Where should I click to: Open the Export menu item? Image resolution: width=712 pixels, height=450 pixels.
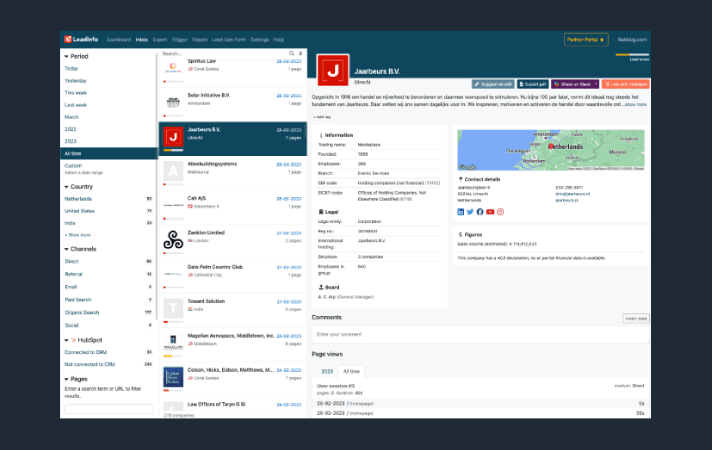coord(160,40)
